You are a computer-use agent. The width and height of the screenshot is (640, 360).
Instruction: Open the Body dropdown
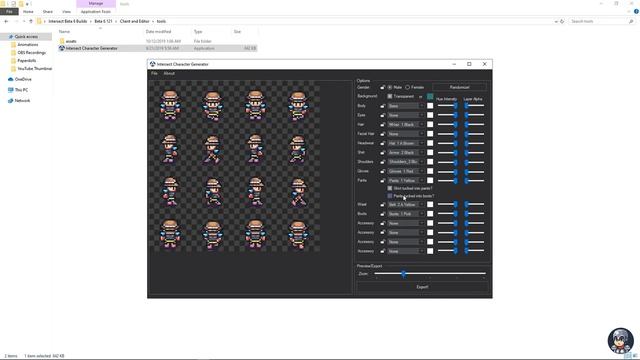pyautogui.click(x=406, y=106)
